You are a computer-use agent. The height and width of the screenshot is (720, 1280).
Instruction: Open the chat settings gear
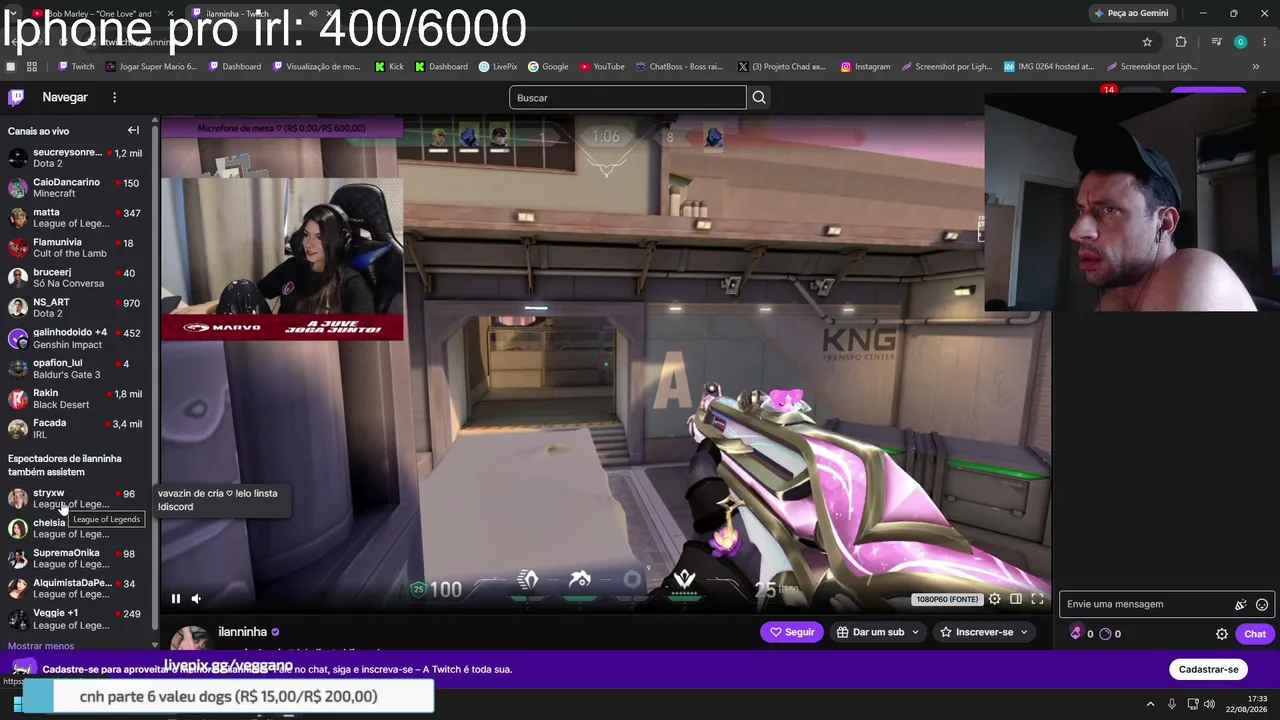(x=1221, y=634)
